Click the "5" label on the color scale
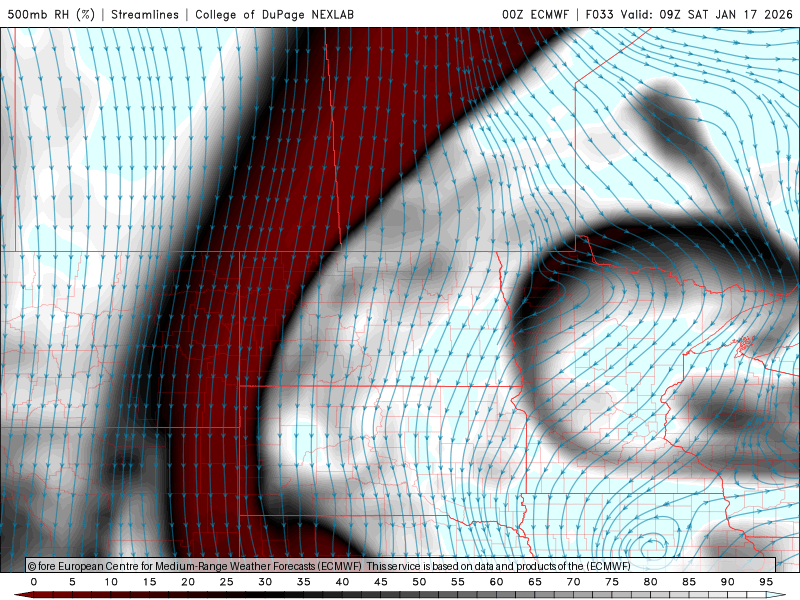 [72, 582]
